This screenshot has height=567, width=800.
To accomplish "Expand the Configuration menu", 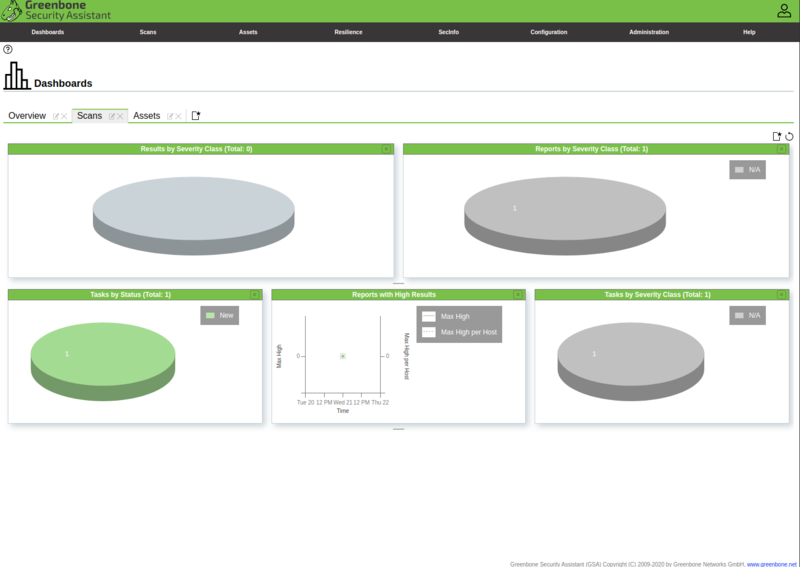I will click(x=549, y=32).
